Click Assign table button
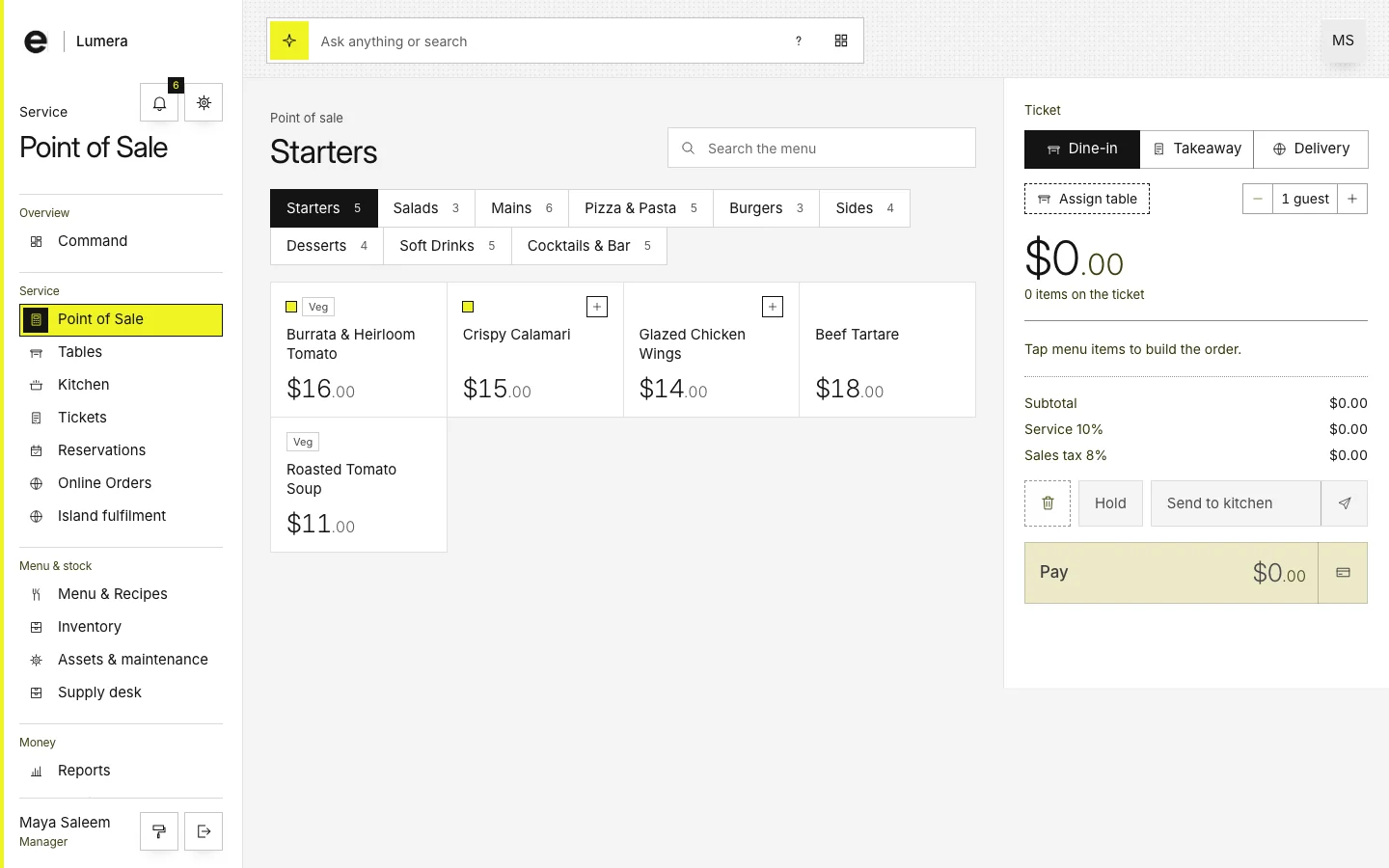This screenshot has width=1389, height=868. click(x=1087, y=199)
